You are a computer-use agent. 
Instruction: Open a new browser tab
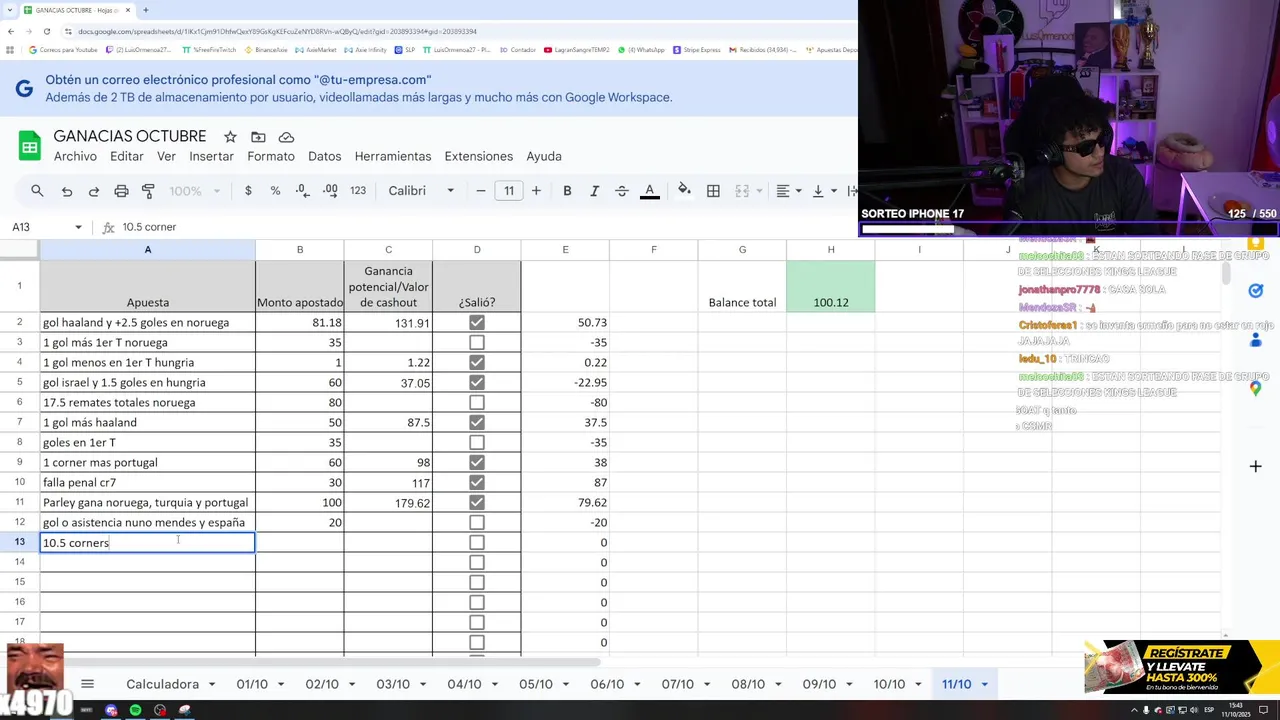point(145,10)
